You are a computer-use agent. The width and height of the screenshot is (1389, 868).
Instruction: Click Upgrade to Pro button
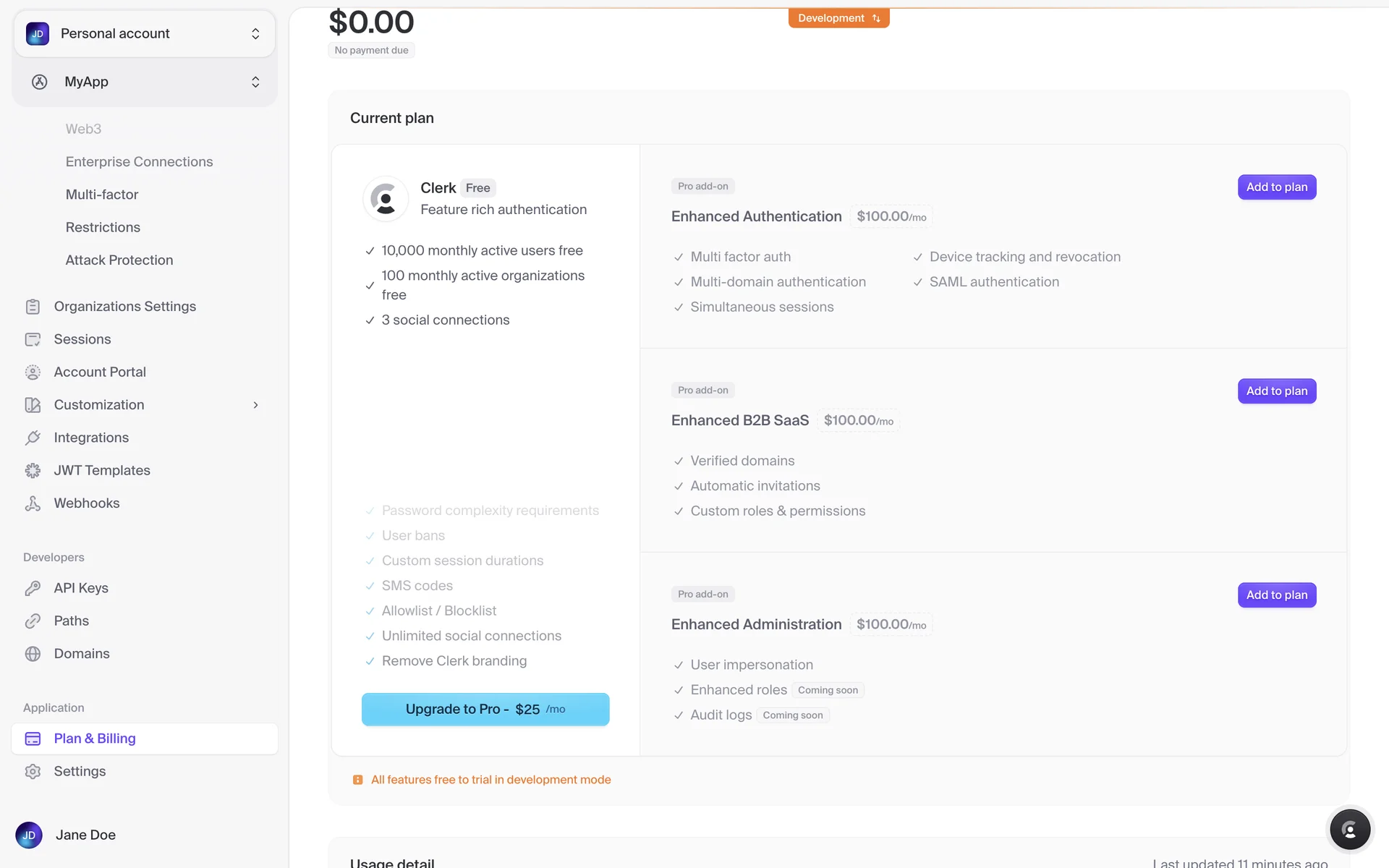click(x=485, y=710)
